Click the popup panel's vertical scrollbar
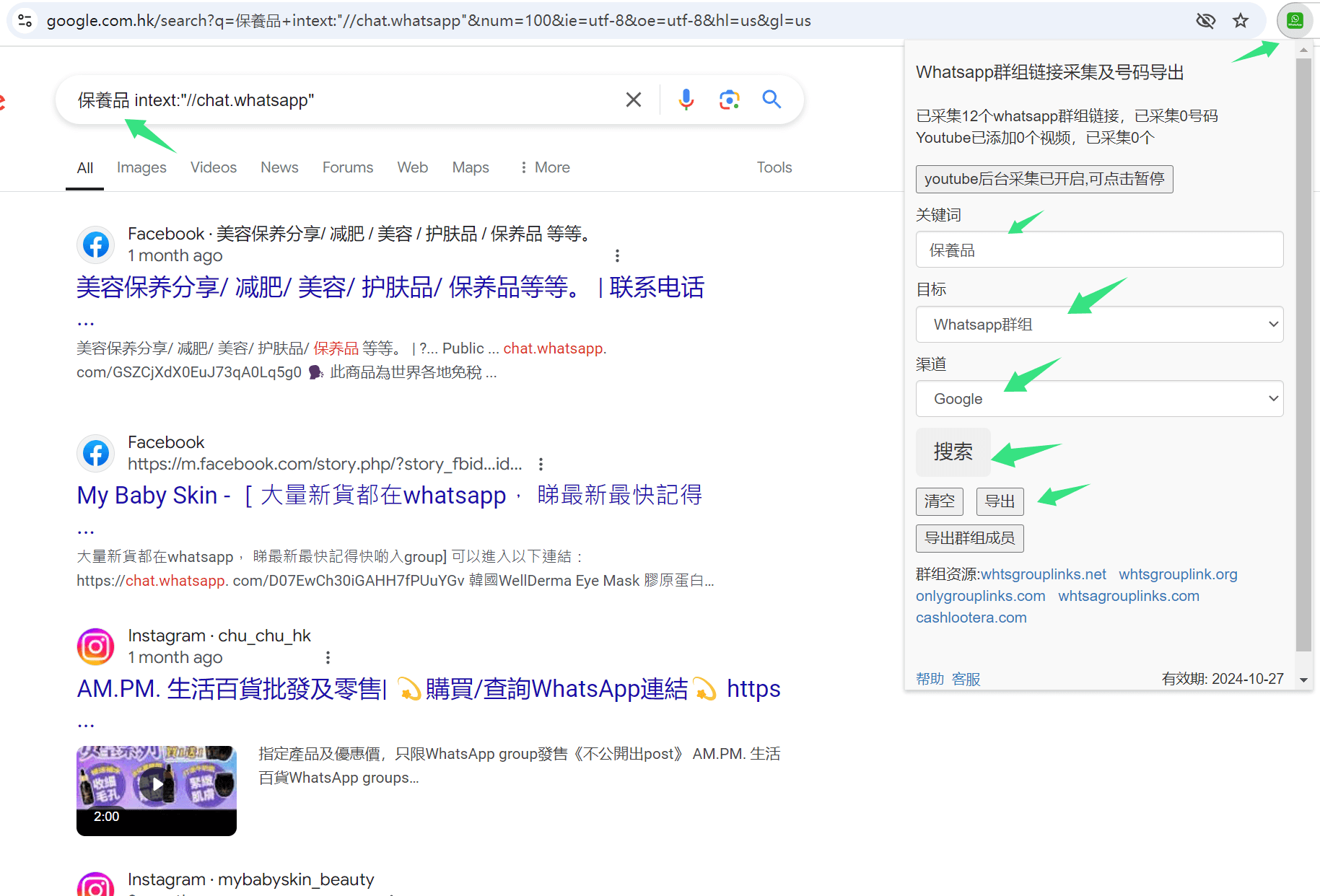The image size is (1320, 896). pyautogui.click(x=1303, y=354)
